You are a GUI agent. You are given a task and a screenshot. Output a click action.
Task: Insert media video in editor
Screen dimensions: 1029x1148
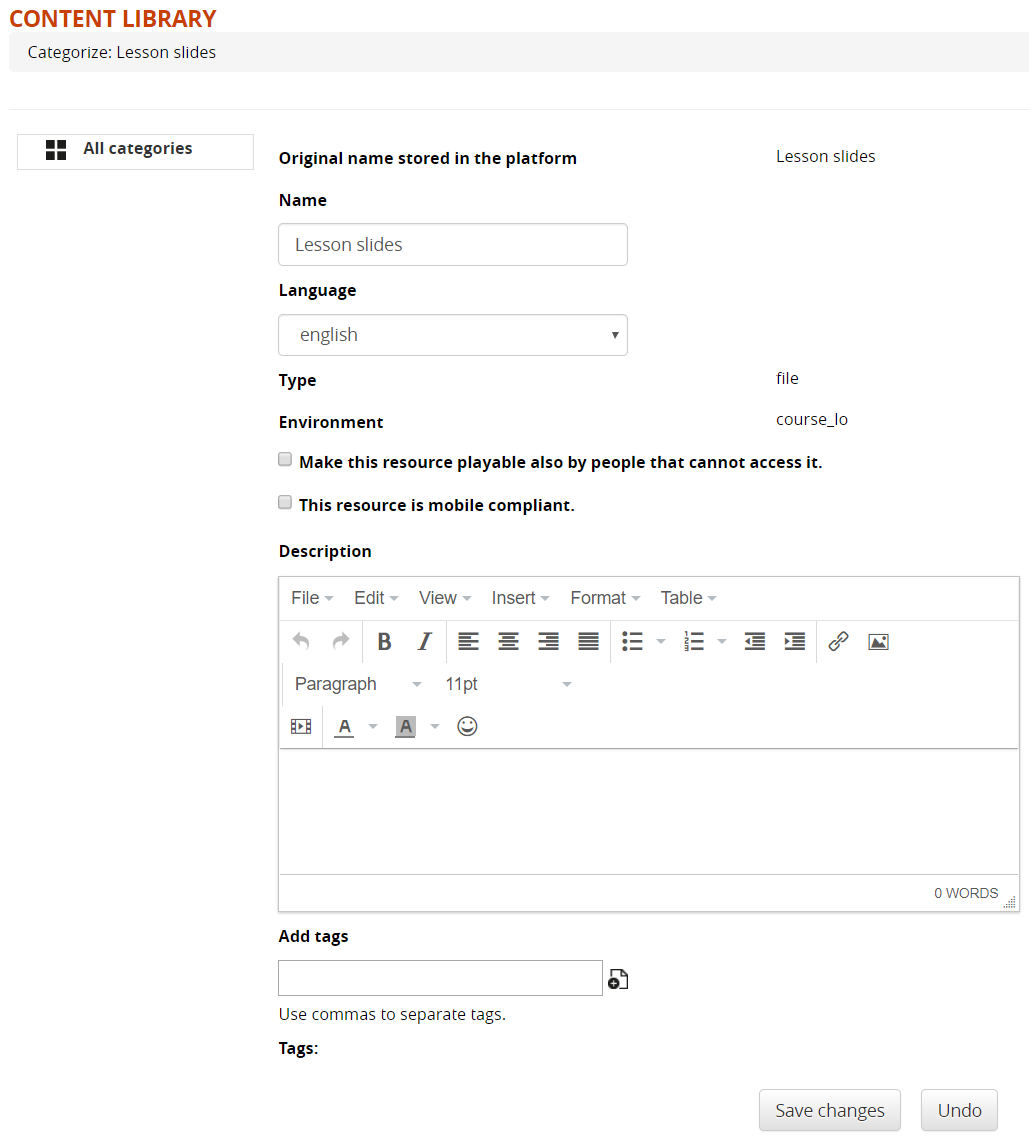301,727
